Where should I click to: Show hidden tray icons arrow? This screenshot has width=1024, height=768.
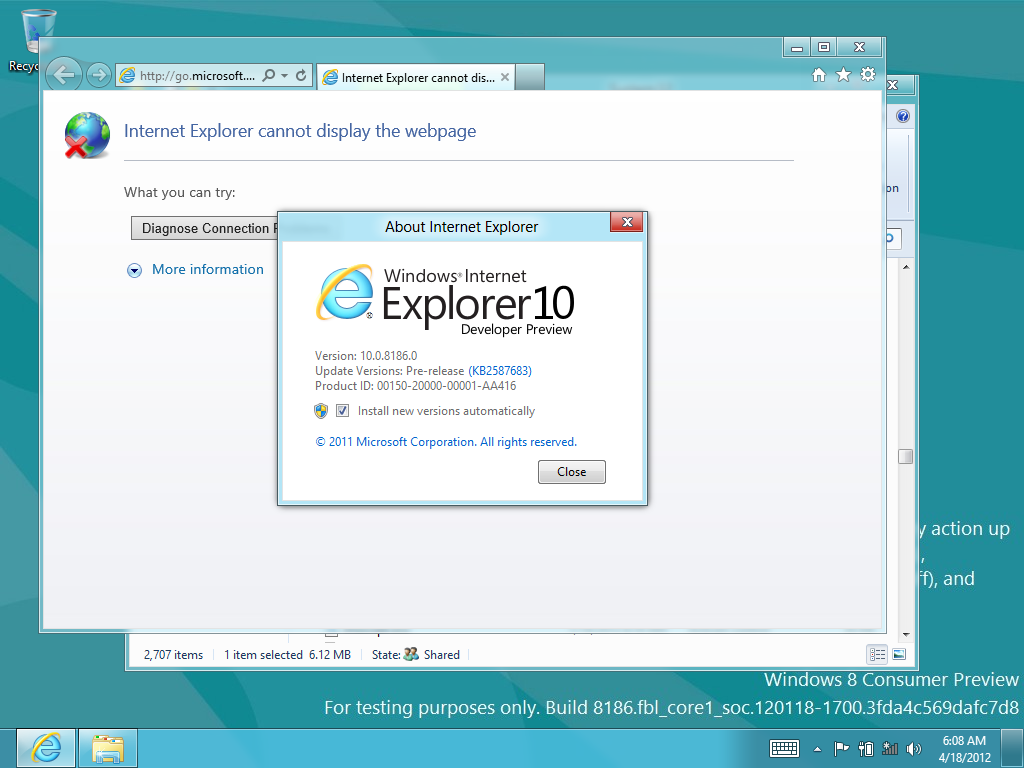pos(817,749)
